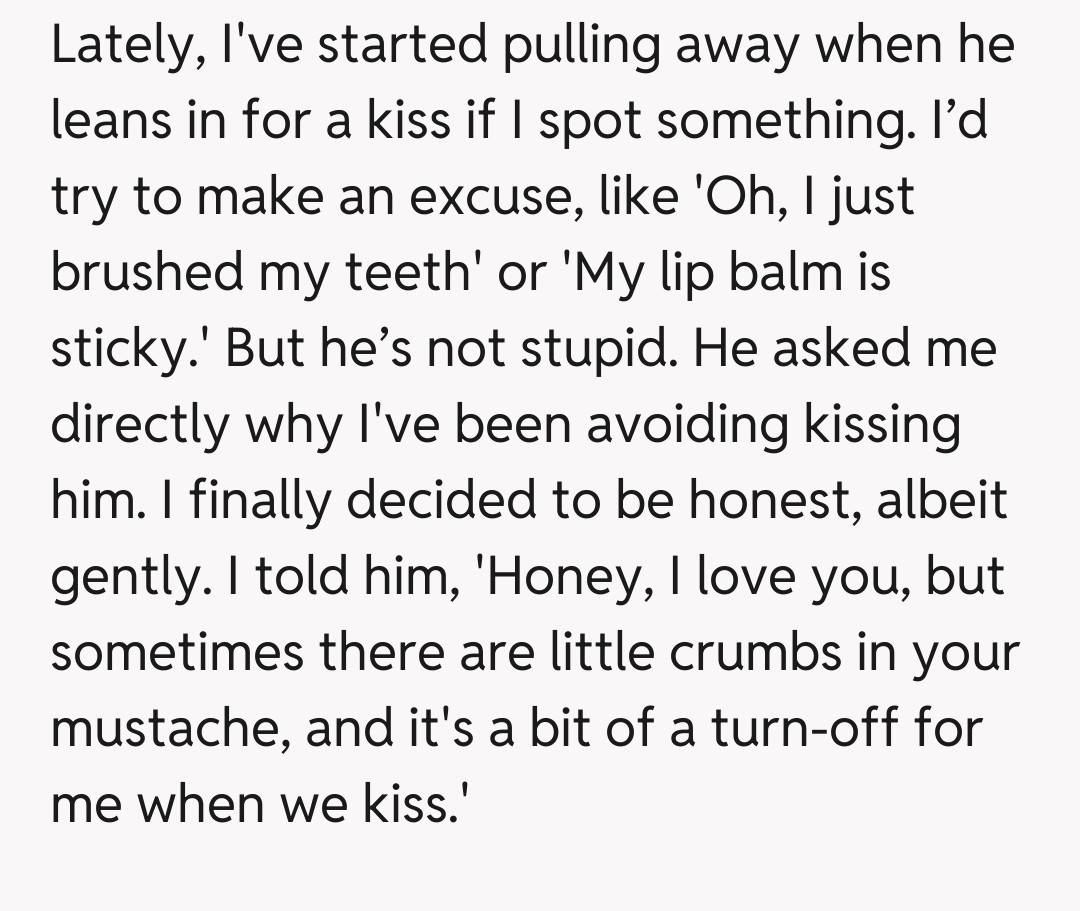Click the word 'albeit'
Screen dimensions: 1080x911
[x=943, y=497]
